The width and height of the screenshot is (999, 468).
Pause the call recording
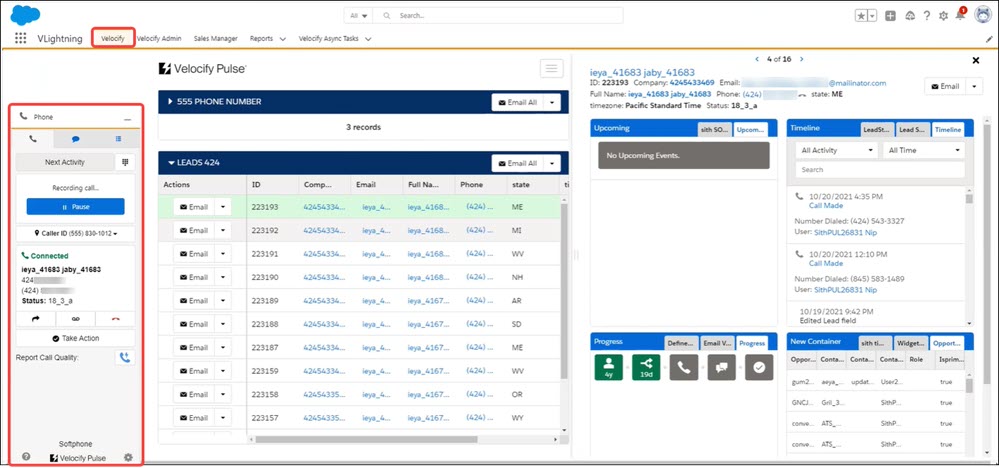point(76,207)
